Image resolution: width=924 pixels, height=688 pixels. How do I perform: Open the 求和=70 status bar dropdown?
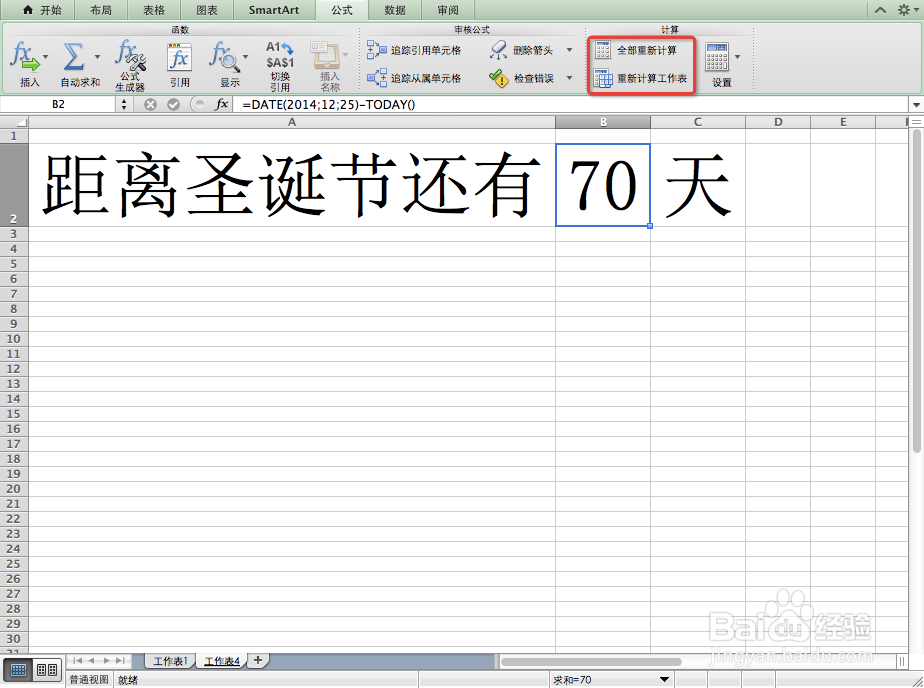point(665,679)
